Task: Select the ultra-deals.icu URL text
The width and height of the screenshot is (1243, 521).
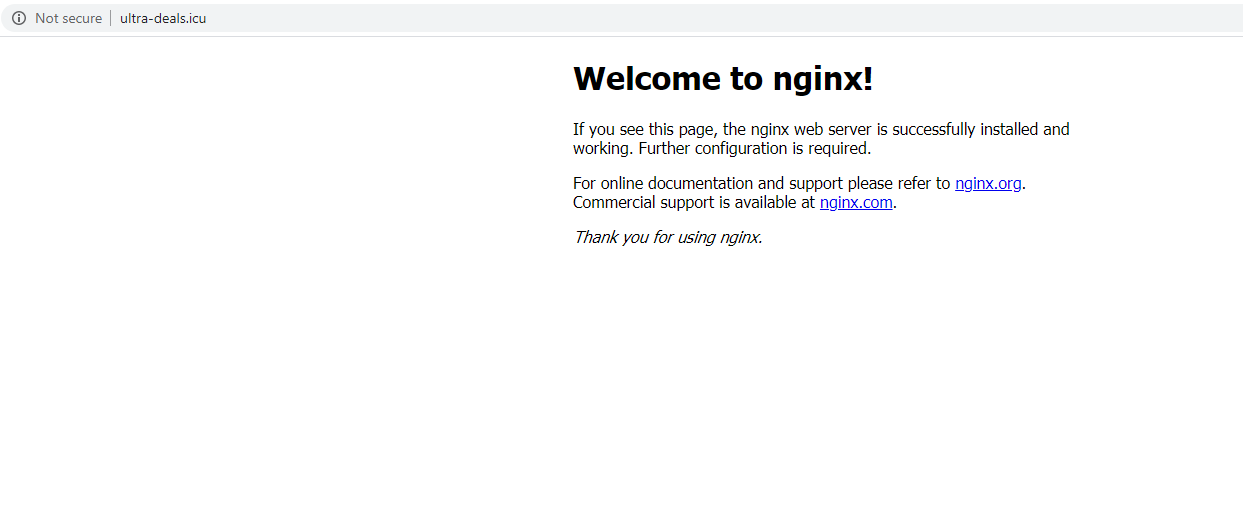Action: click(x=163, y=18)
